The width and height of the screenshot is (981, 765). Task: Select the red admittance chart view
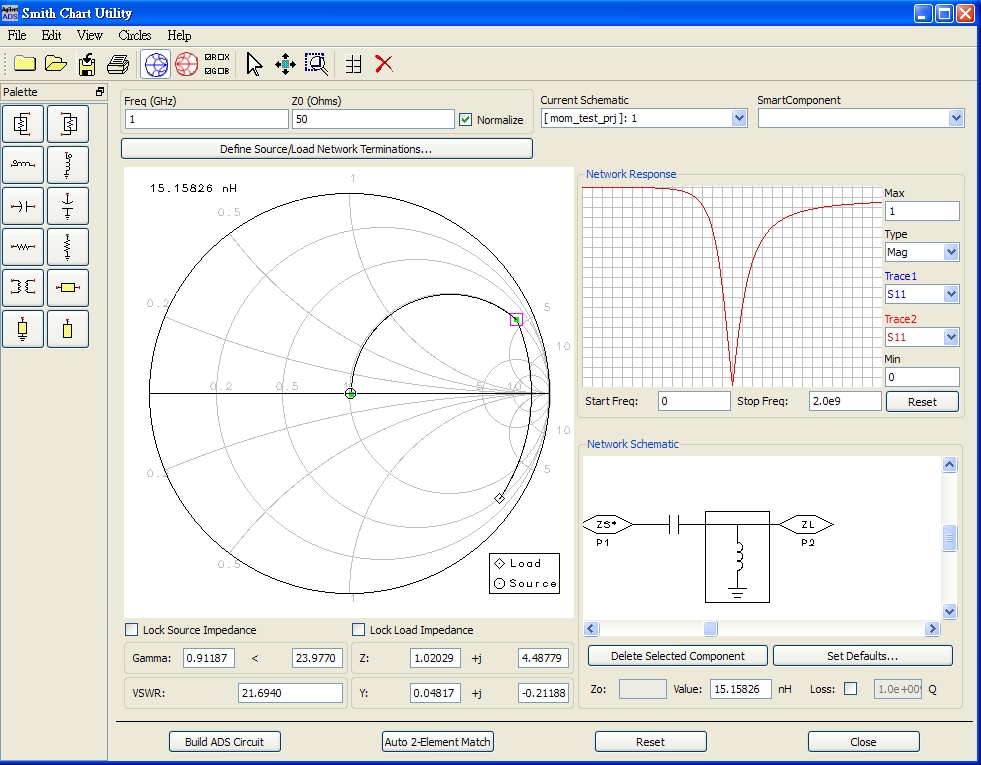point(186,64)
